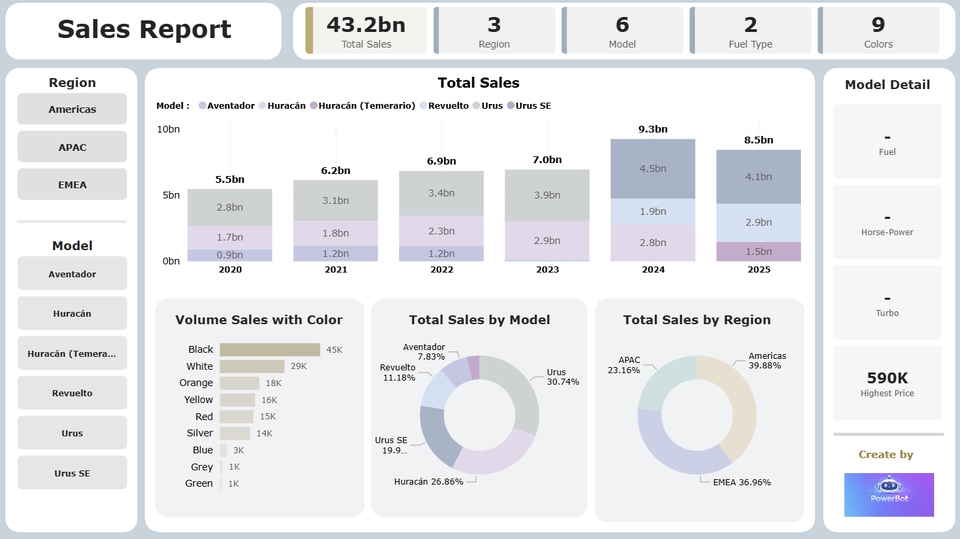
Task: Select the Urus model slicer button
Action: click(72, 433)
